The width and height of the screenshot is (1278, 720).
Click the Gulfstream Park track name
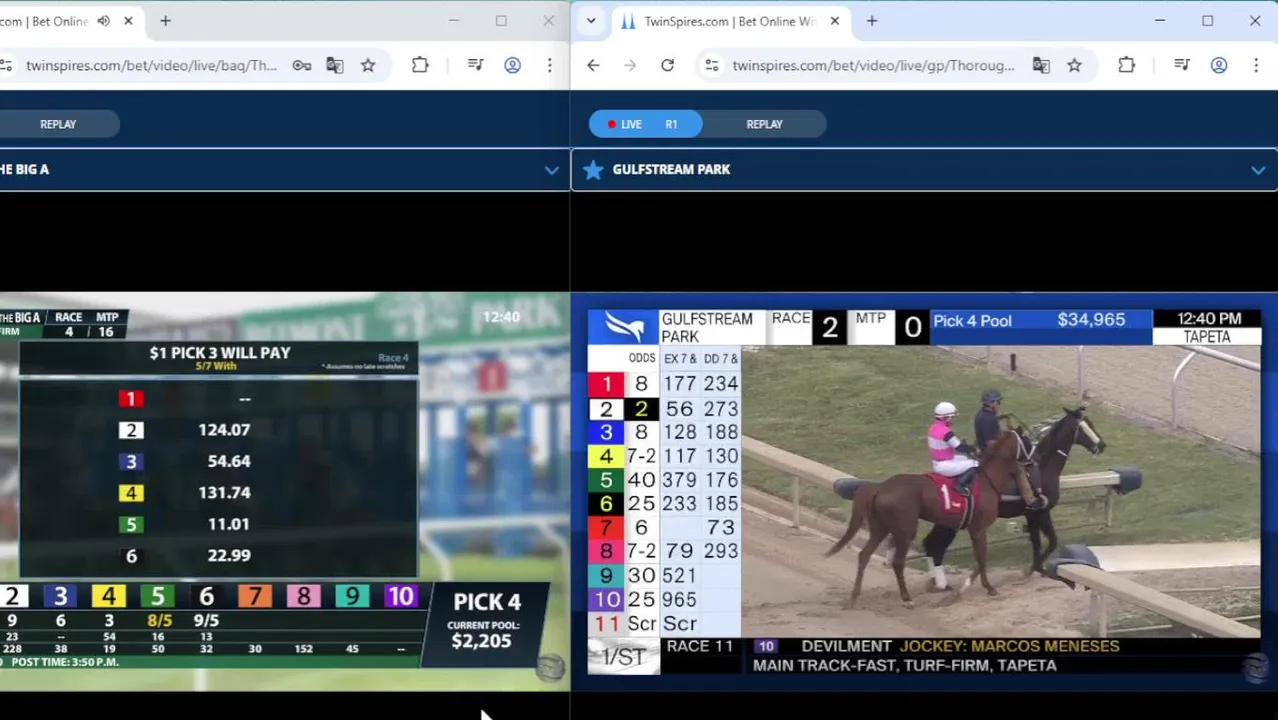coord(671,170)
